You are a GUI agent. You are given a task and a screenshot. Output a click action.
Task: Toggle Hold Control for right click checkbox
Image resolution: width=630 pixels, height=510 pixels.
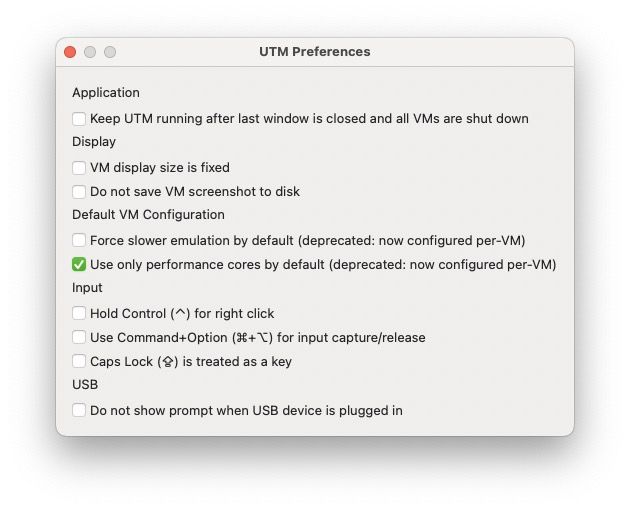(79, 313)
